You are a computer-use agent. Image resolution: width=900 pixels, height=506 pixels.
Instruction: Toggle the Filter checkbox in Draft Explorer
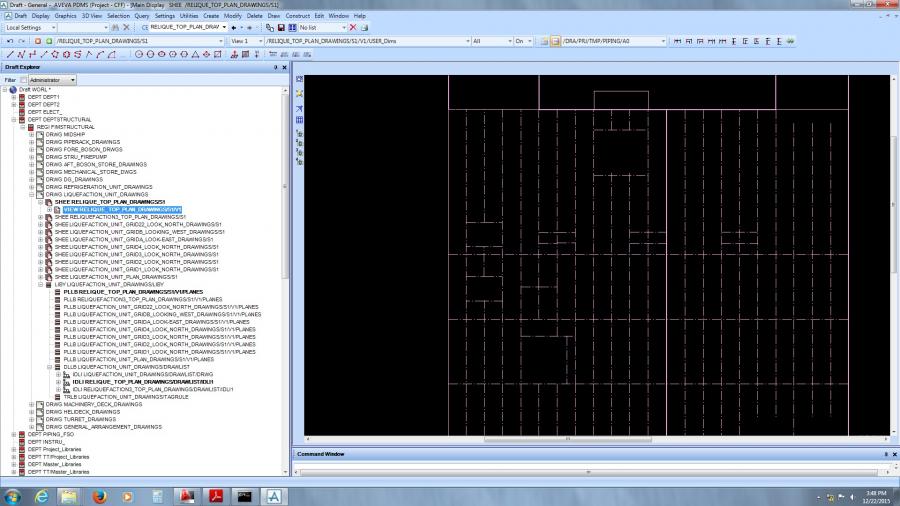point(24,80)
